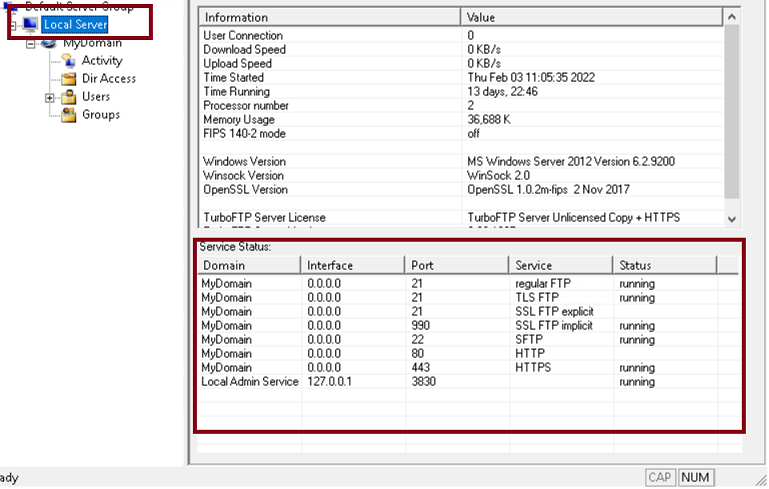Screen dimensions: 769x489
Task: Click the value 36,688 K
Action: [488, 120]
